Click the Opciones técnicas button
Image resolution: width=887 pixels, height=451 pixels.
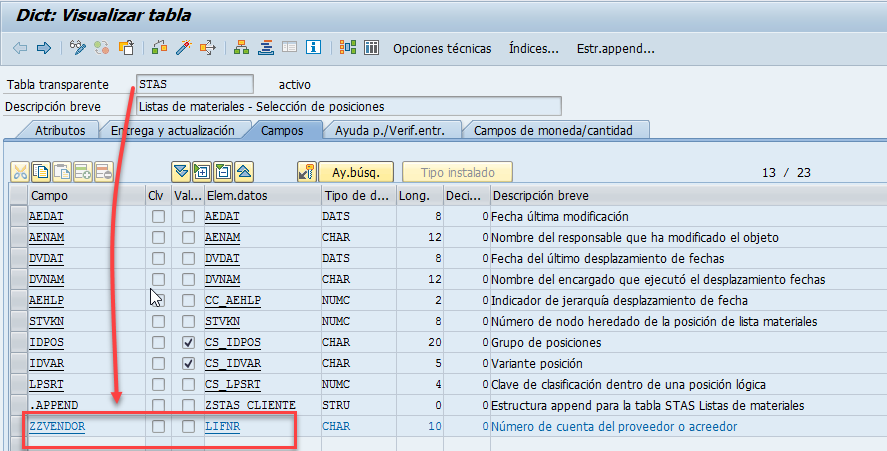tap(442, 49)
